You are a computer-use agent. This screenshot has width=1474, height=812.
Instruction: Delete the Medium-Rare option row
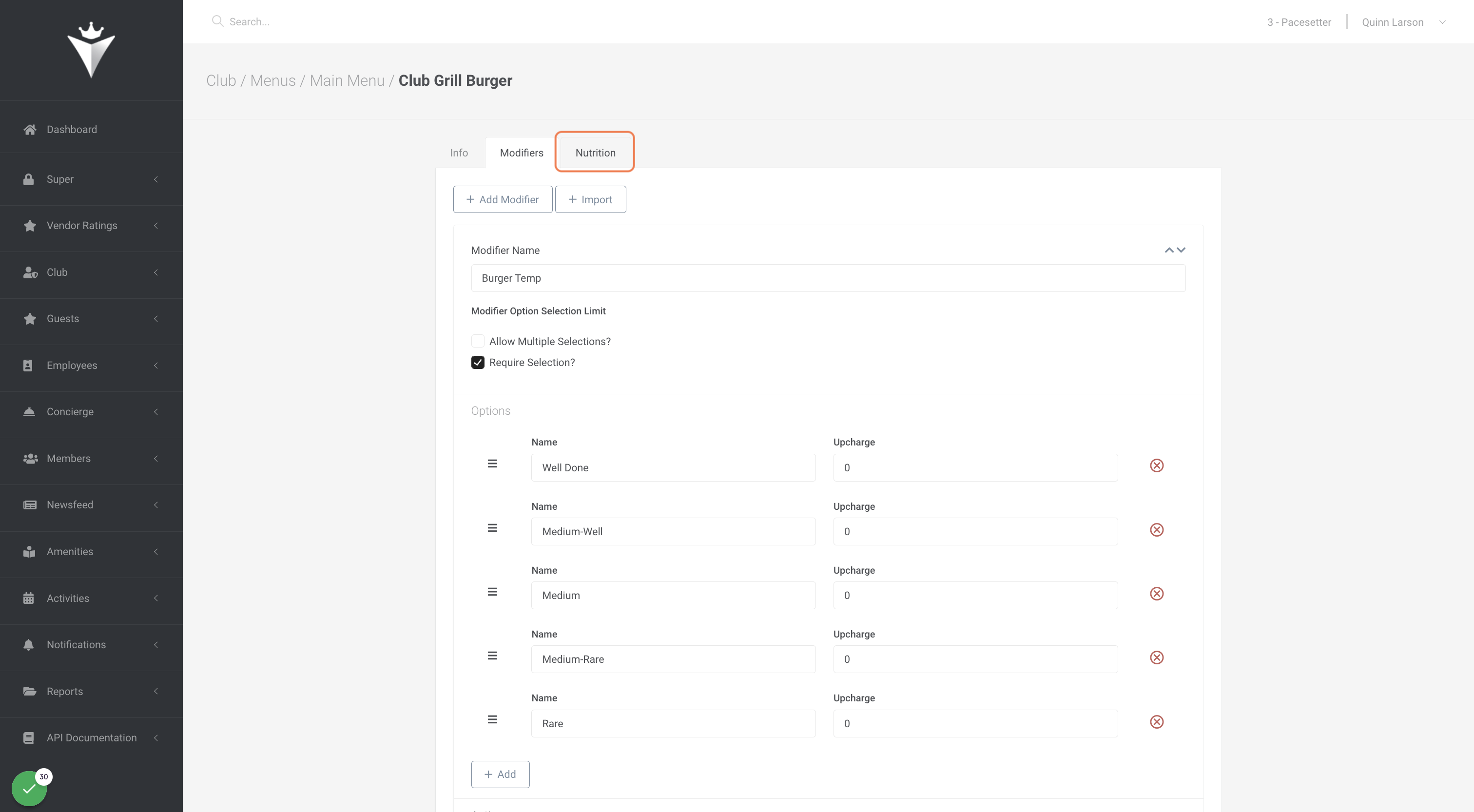point(1156,657)
